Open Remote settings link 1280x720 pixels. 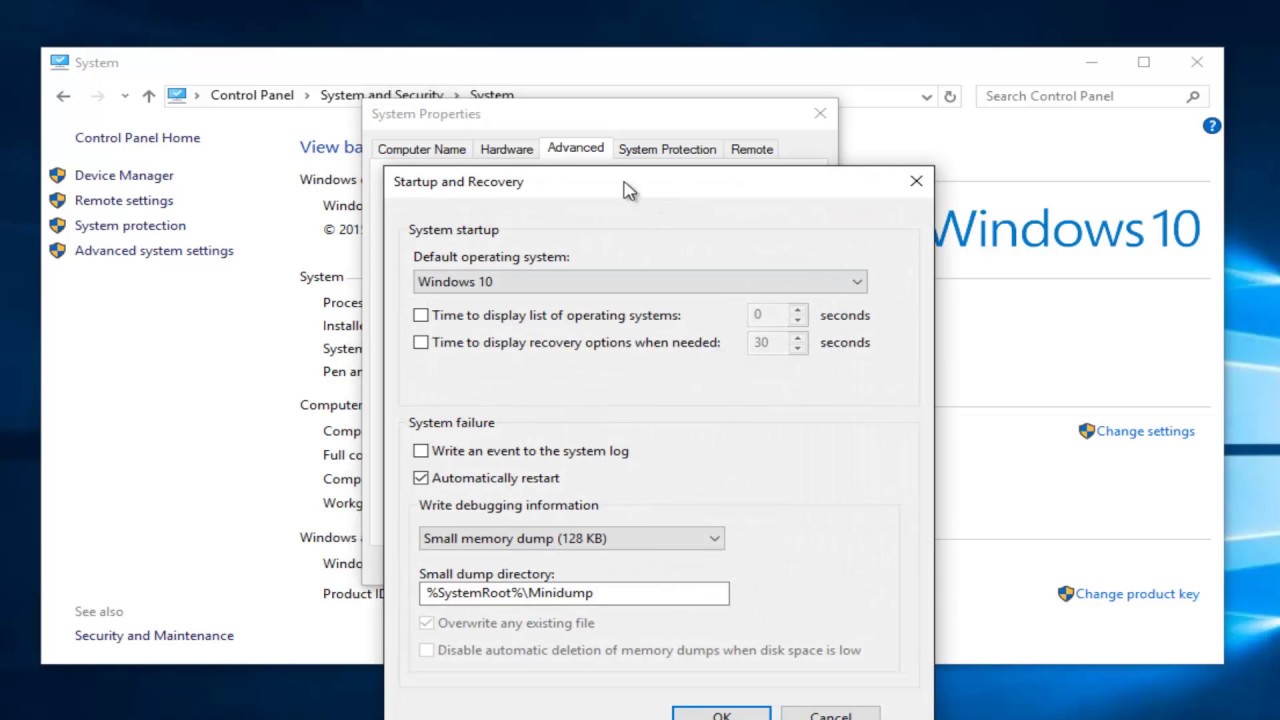pyautogui.click(x=124, y=200)
